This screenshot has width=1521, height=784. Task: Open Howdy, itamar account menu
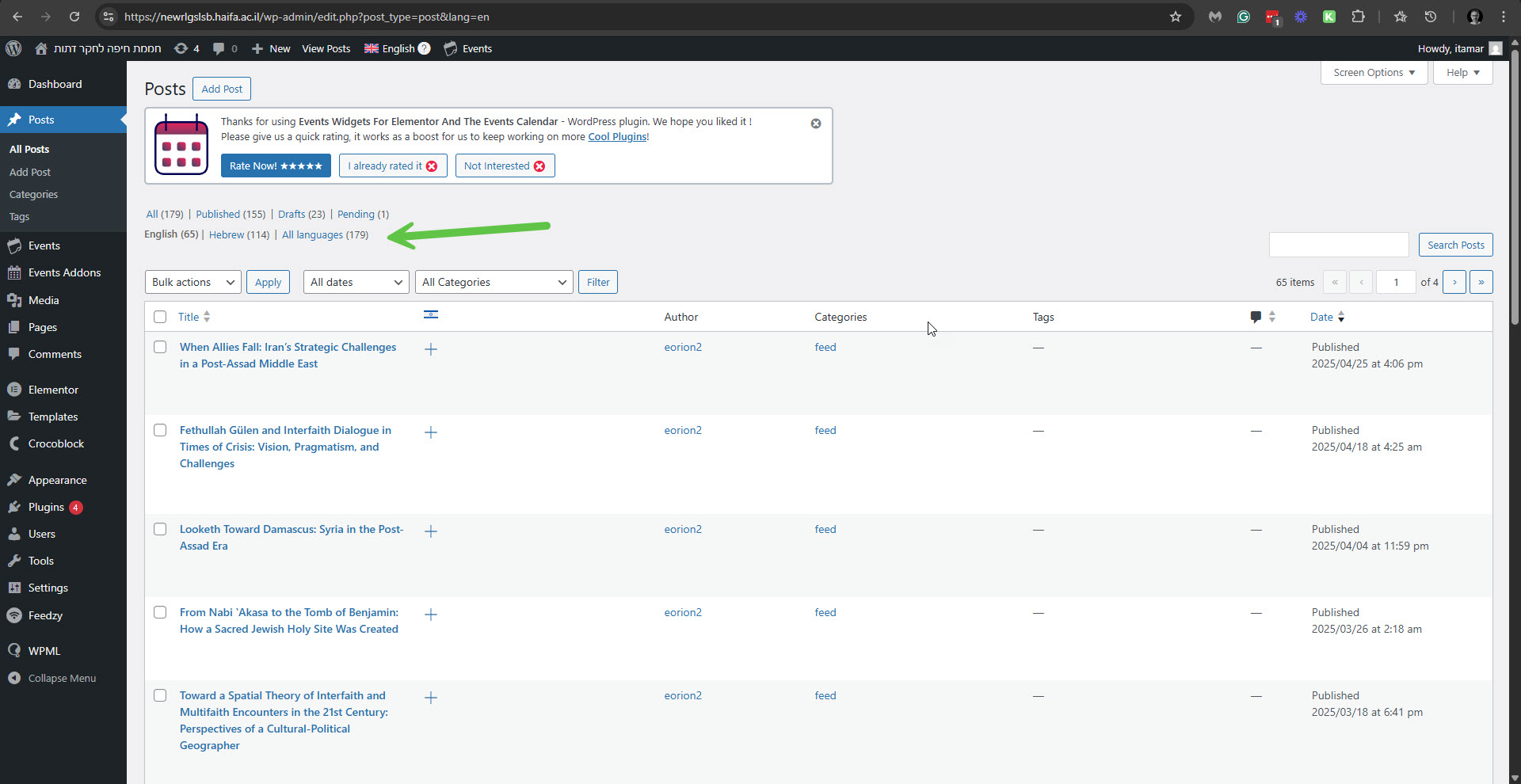1459,48
